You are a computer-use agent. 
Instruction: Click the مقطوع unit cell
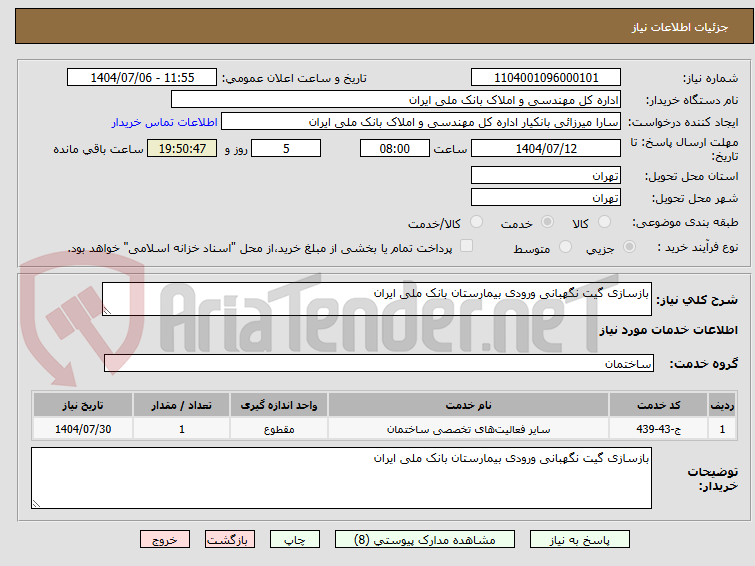coord(279,429)
